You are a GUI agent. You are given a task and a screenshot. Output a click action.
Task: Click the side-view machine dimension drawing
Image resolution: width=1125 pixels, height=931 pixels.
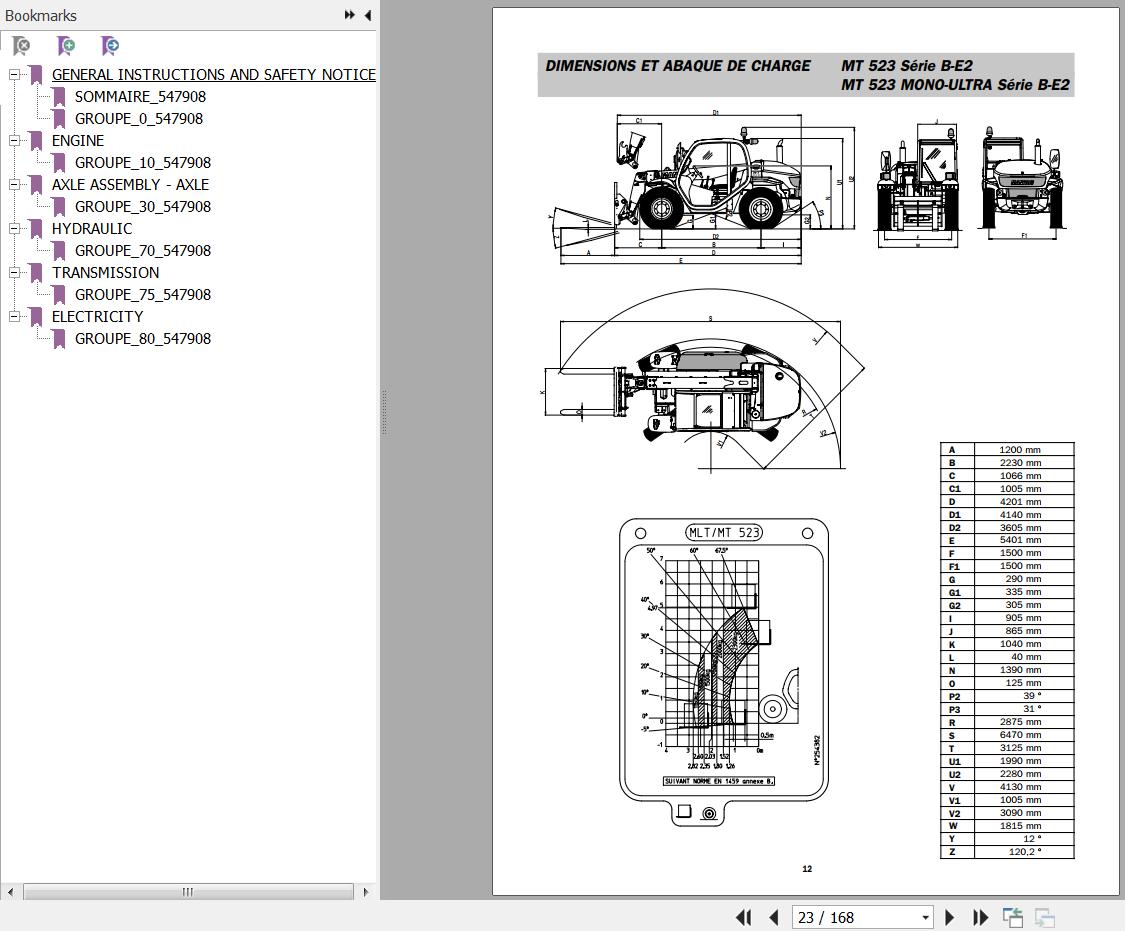point(702,188)
